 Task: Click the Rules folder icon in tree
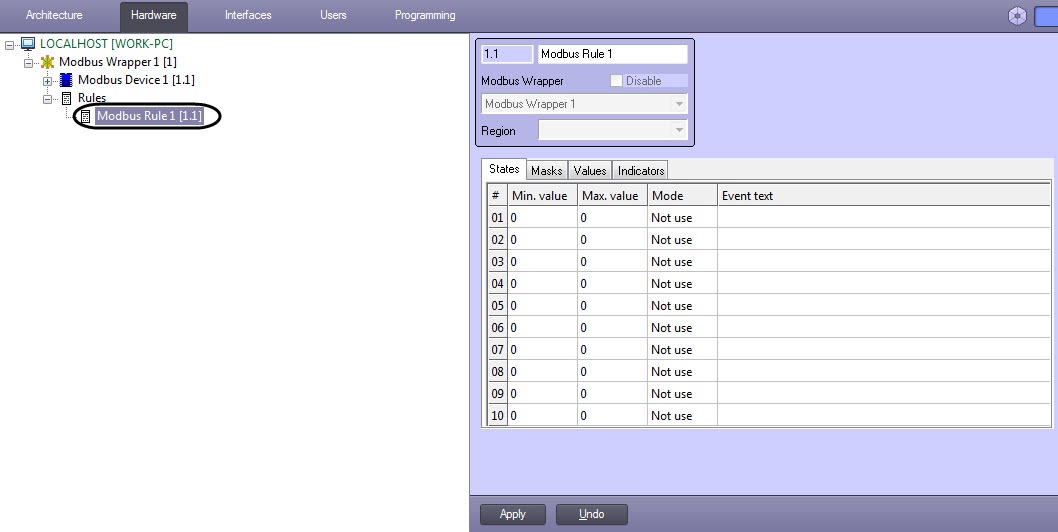66,98
